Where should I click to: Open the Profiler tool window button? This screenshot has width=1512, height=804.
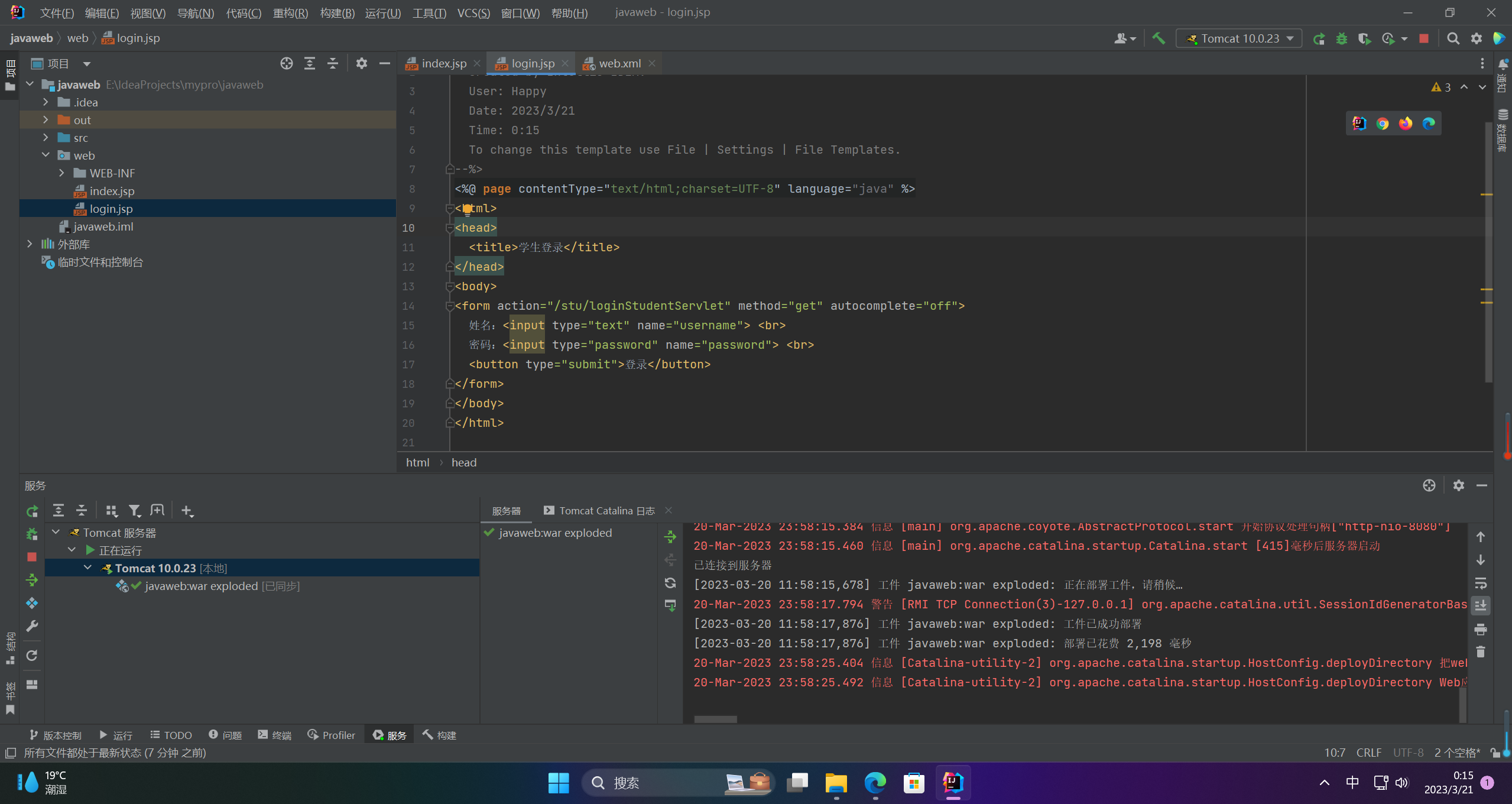(332, 735)
